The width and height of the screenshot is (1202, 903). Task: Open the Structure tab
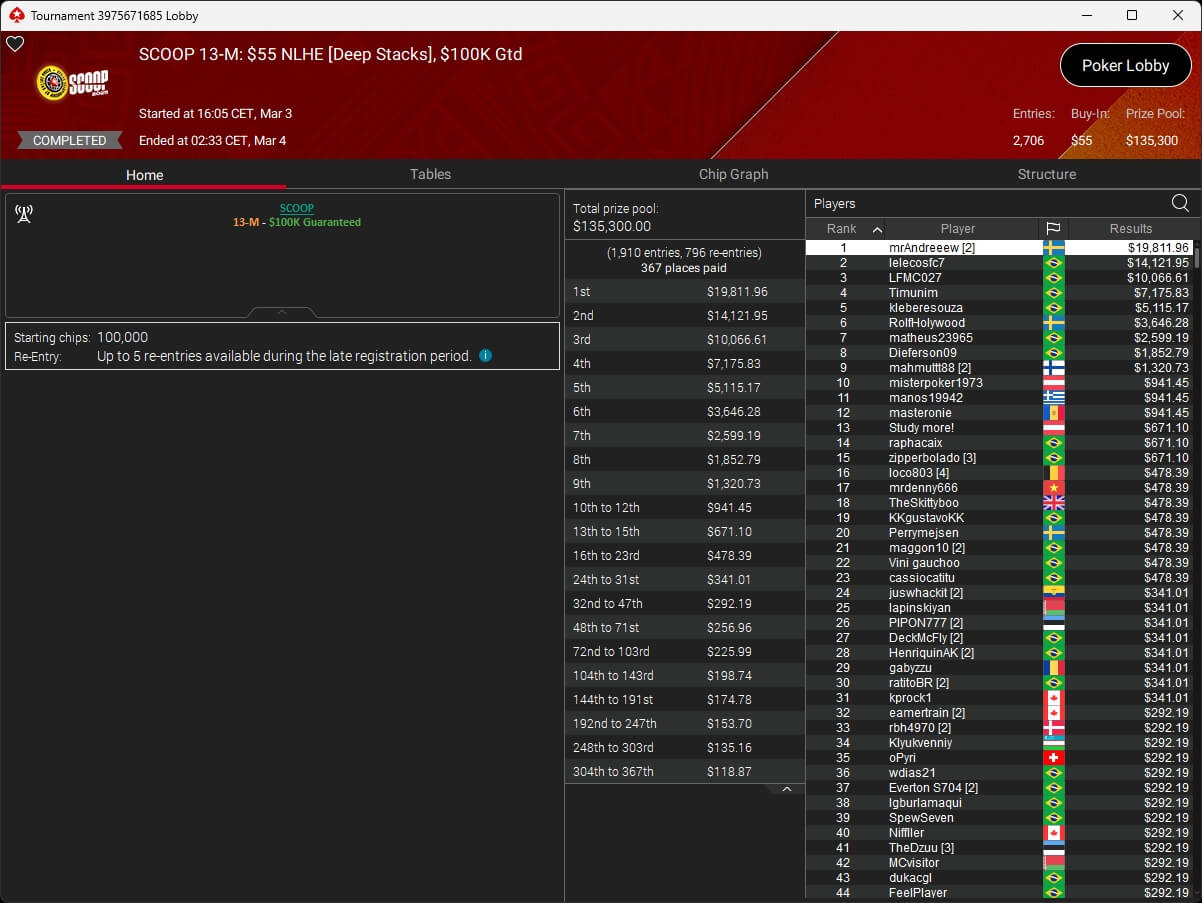1046,174
